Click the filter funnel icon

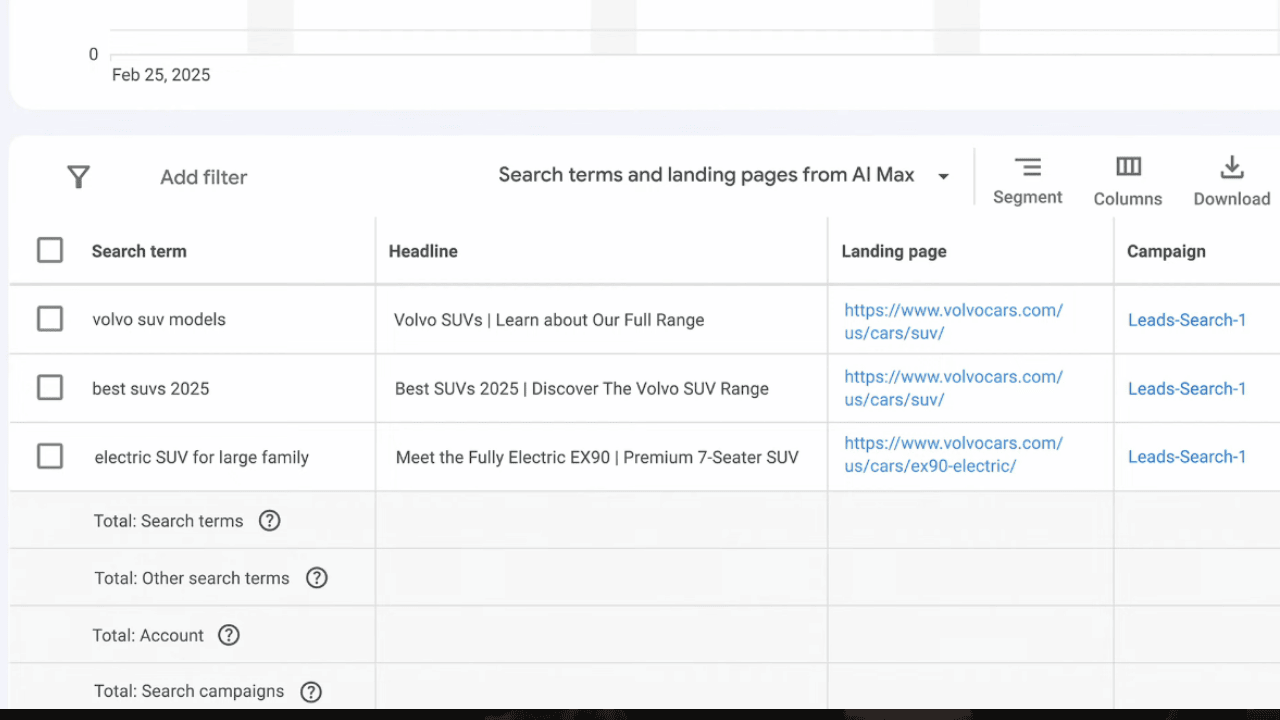78,177
